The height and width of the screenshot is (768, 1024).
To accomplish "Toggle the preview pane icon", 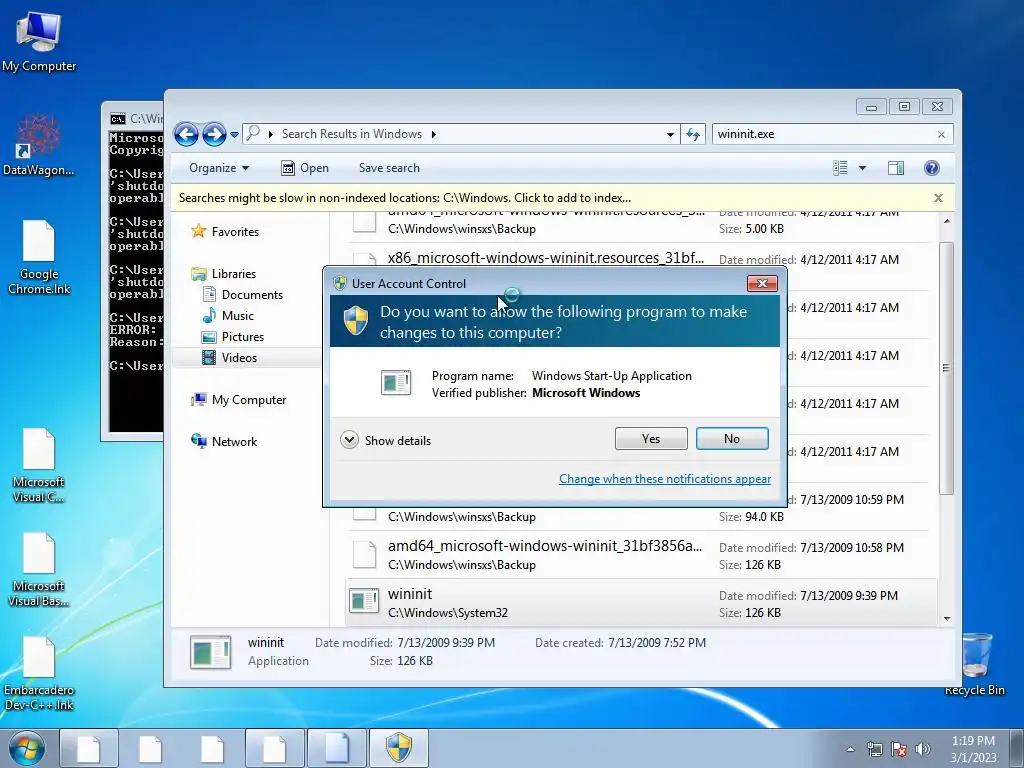I will pyautogui.click(x=896, y=168).
